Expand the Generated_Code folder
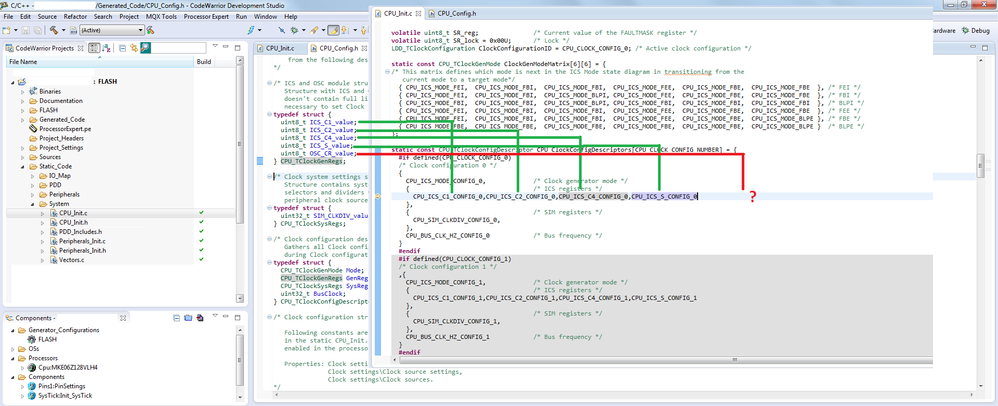The width and height of the screenshot is (998, 406). tap(24, 120)
